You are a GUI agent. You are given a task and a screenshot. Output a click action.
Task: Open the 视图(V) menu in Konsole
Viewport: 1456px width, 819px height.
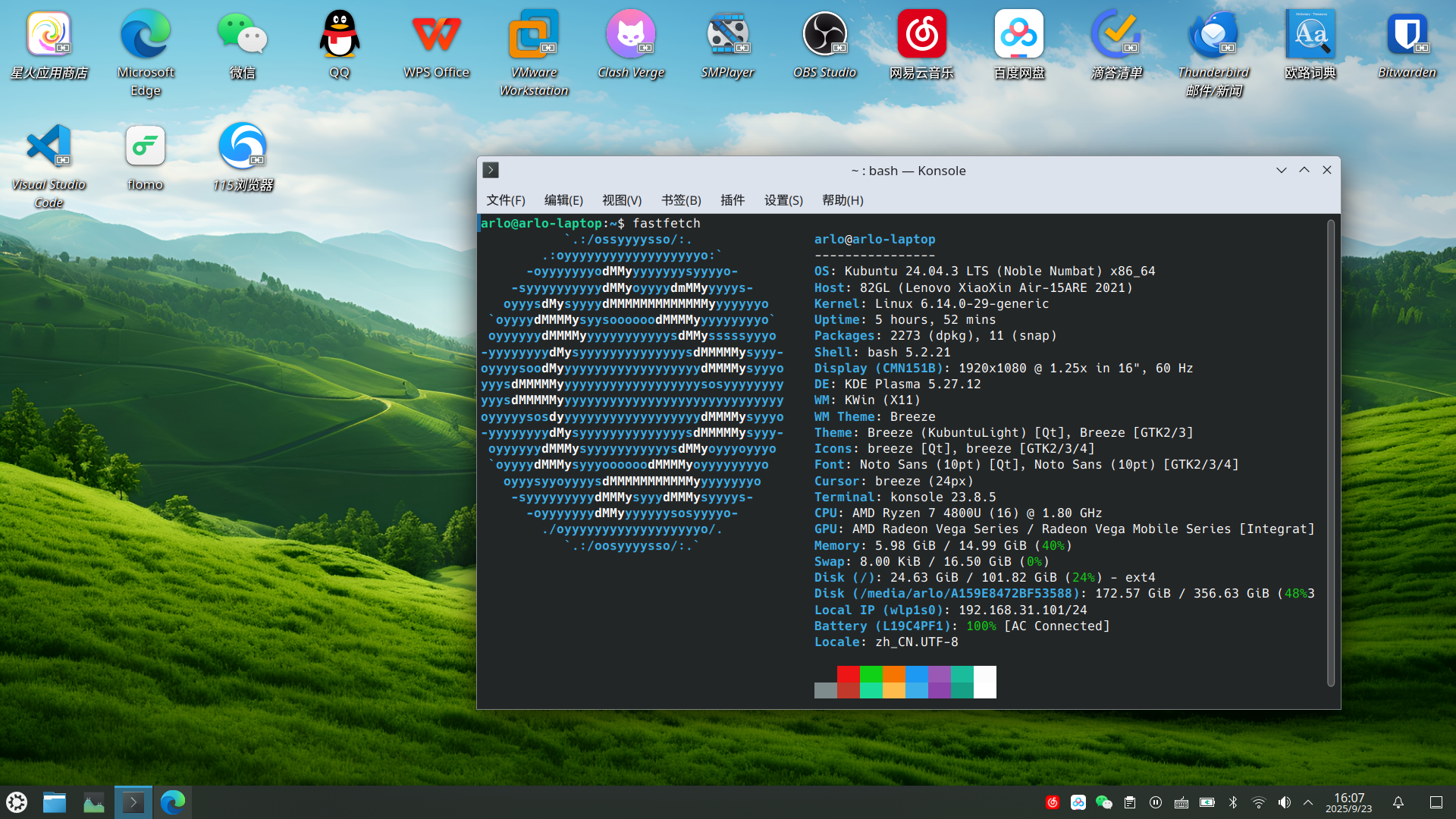coord(622,200)
